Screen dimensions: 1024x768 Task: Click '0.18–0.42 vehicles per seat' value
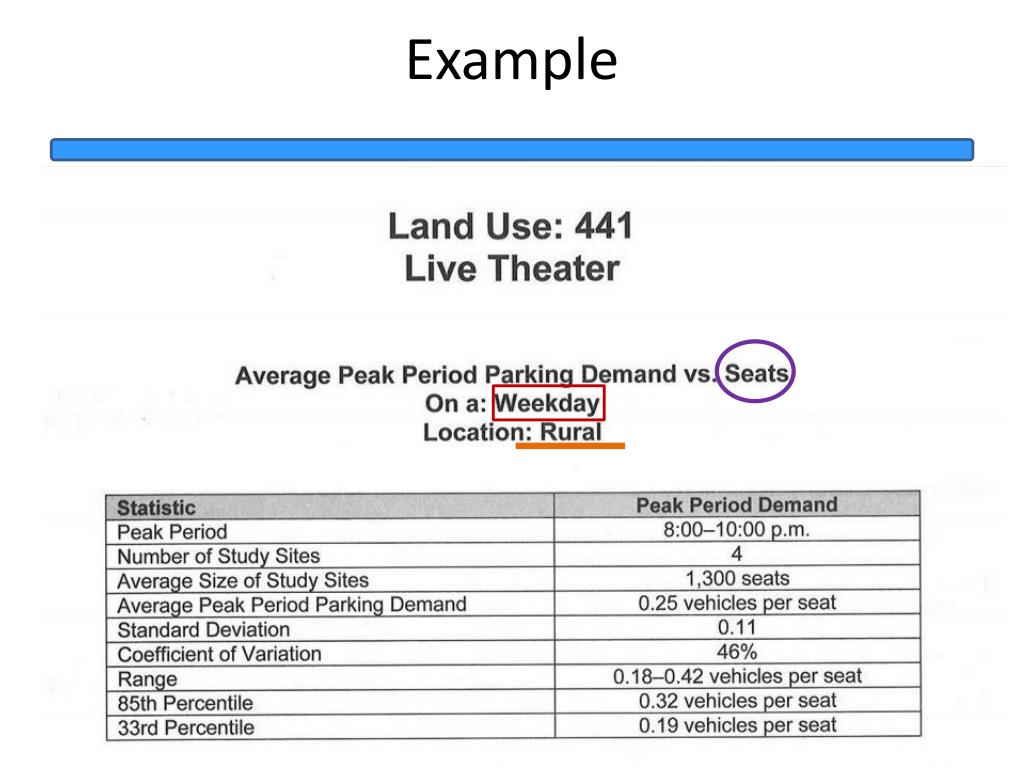737,676
